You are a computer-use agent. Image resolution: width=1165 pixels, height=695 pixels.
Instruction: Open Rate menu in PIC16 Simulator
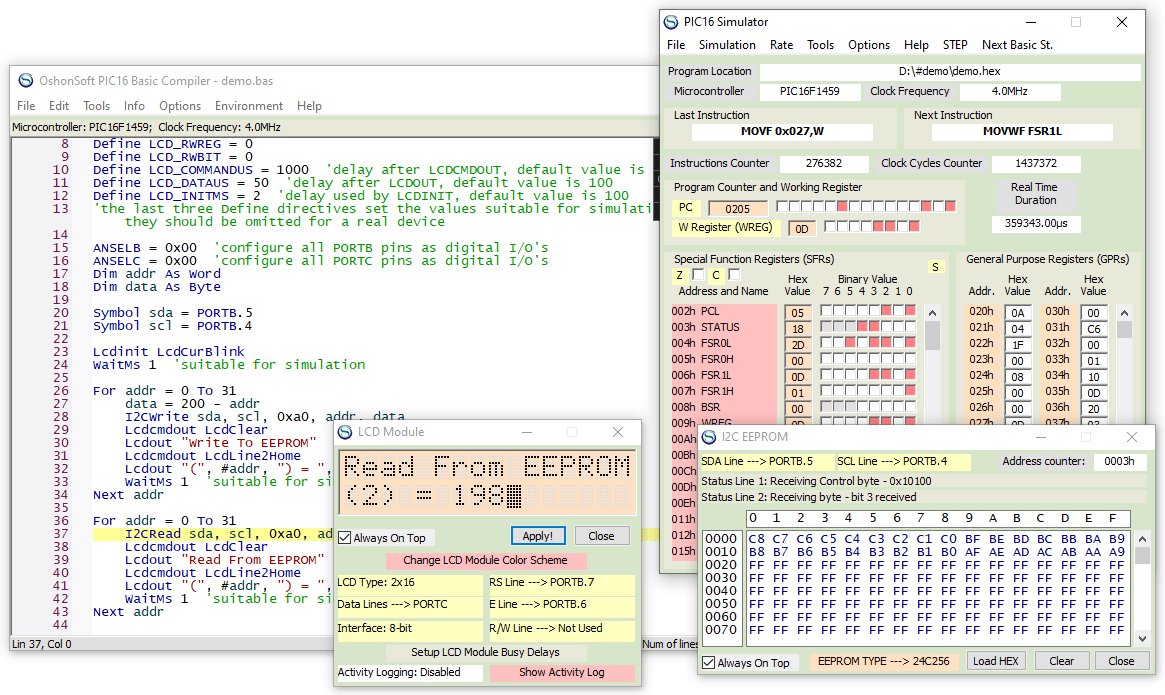click(x=781, y=45)
